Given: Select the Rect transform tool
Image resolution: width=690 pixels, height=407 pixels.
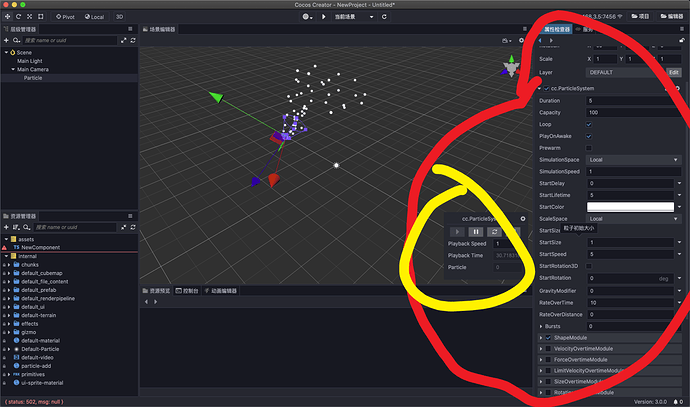Looking at the screenshot, I should pyautogui.click(x=40, y=17).
